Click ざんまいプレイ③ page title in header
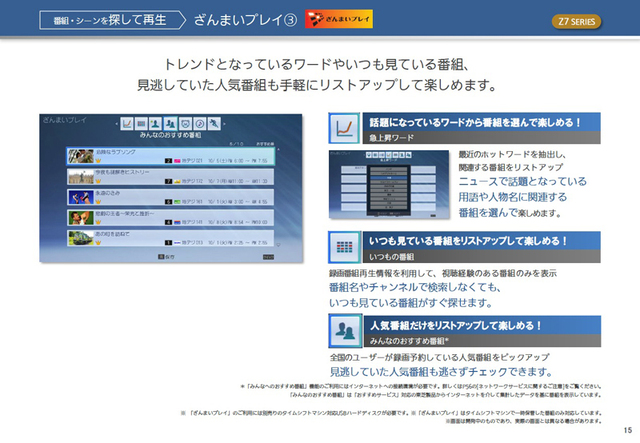640x443 pixels. pos(245,20)
